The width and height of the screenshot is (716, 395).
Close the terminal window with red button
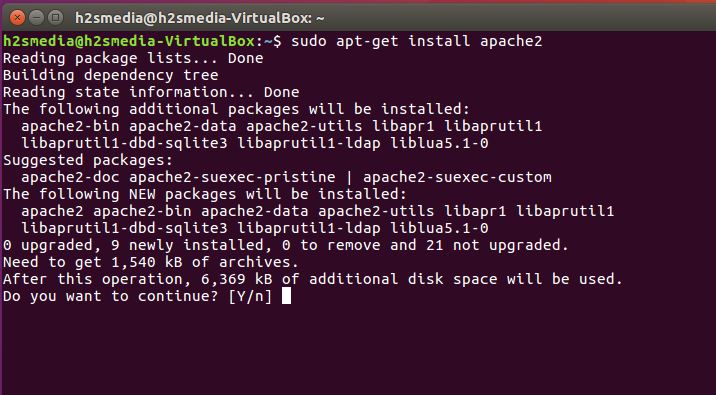coord(17,18)
